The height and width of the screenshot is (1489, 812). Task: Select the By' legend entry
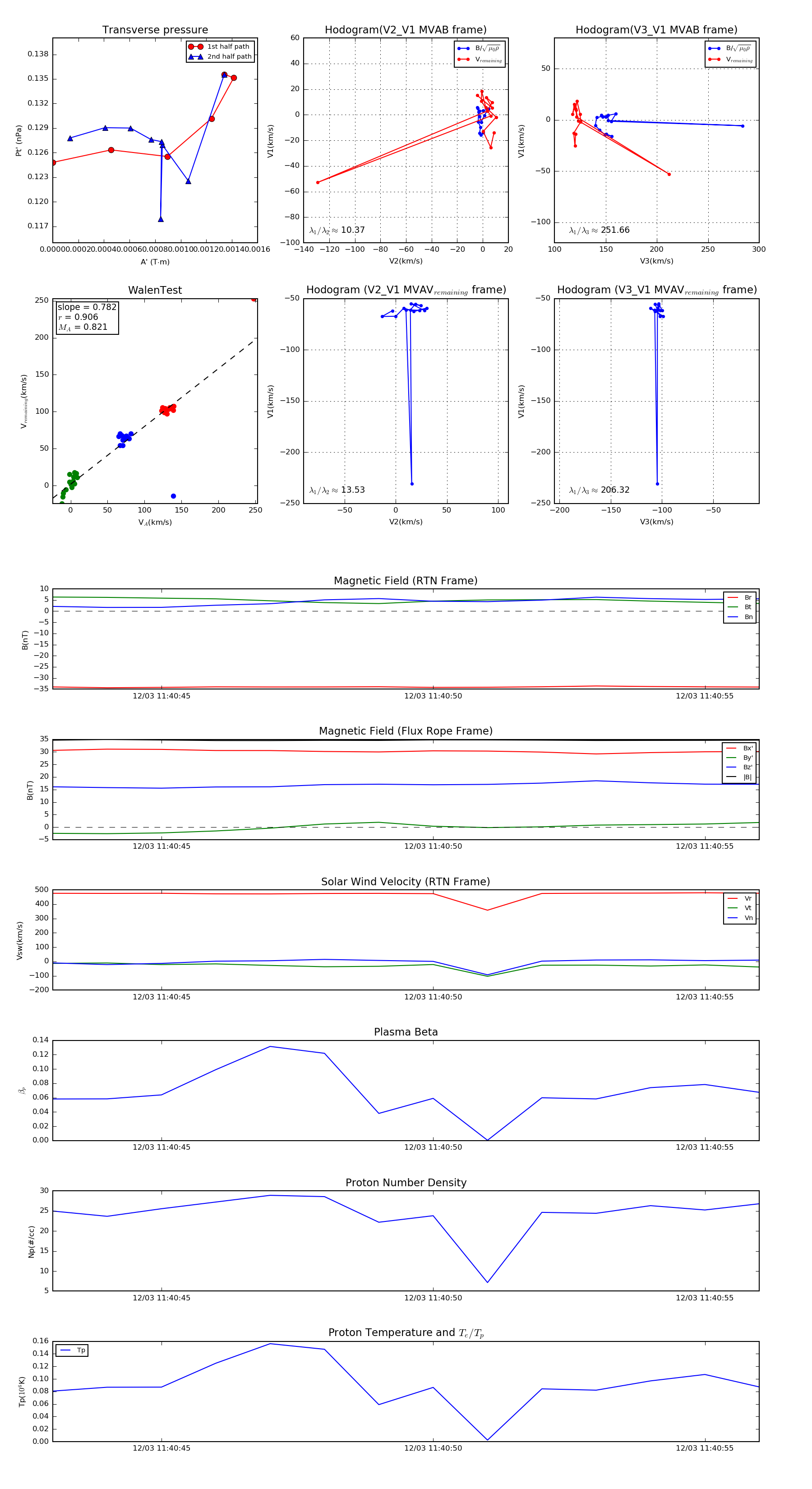739,758
